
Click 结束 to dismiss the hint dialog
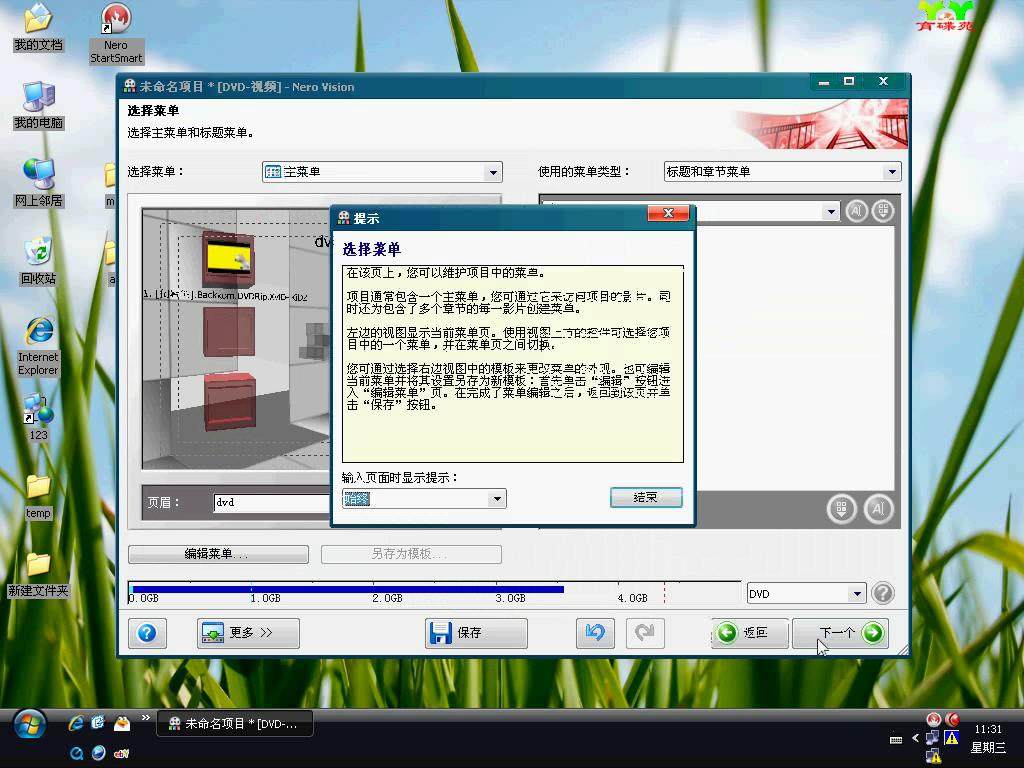click(x=646, y=498)
